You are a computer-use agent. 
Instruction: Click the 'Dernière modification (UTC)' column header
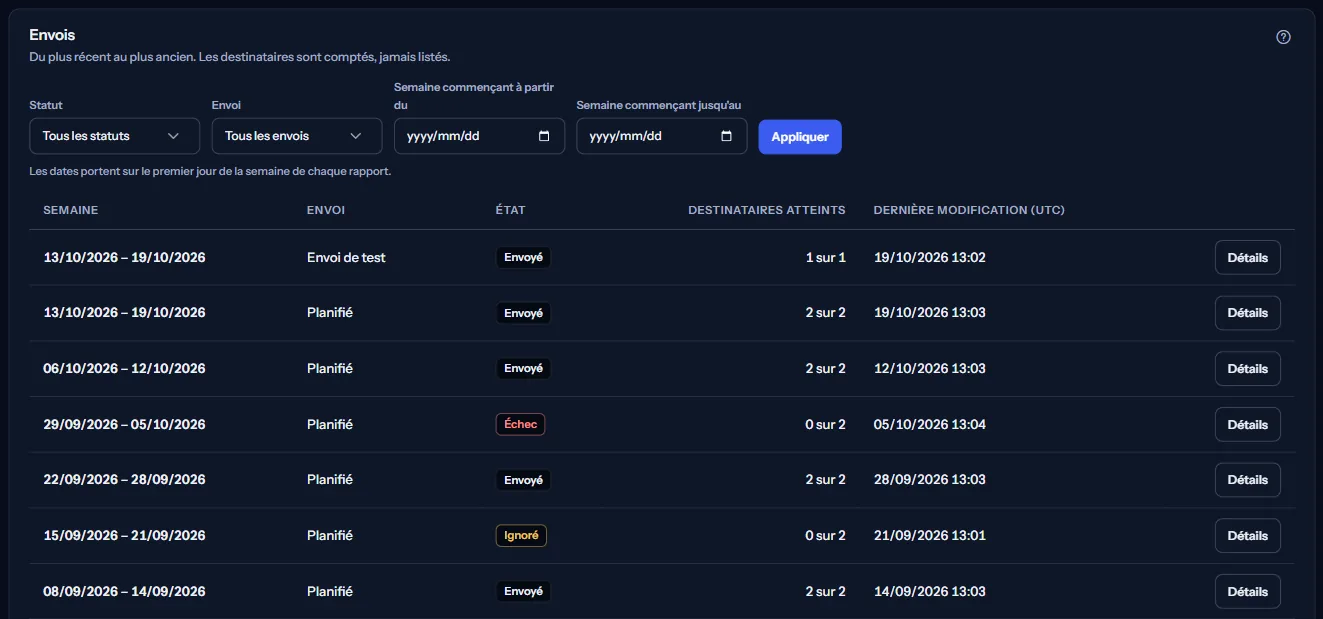coord(969,210)
